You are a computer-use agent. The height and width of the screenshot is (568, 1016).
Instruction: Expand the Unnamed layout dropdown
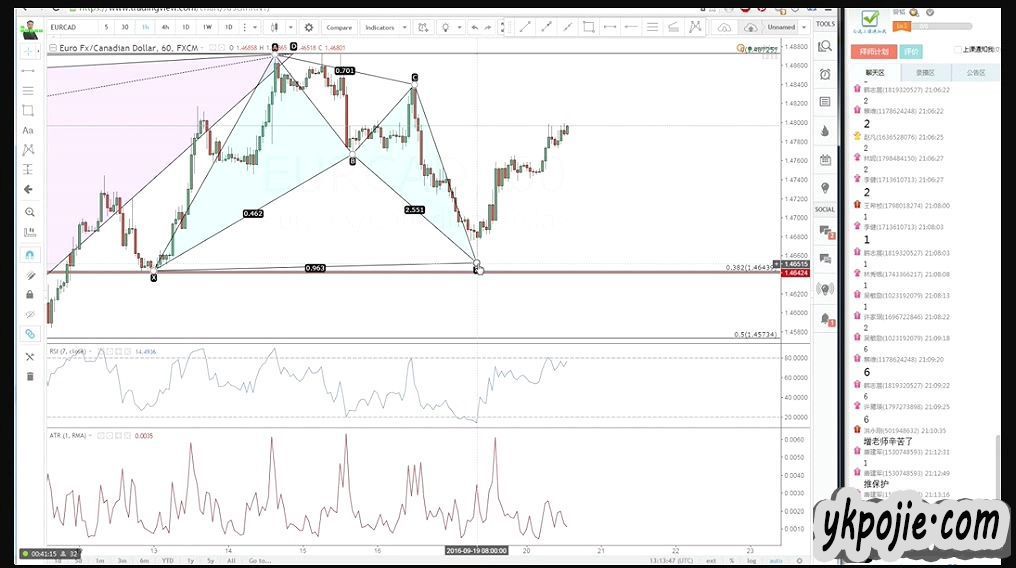[x=785, y=27]
